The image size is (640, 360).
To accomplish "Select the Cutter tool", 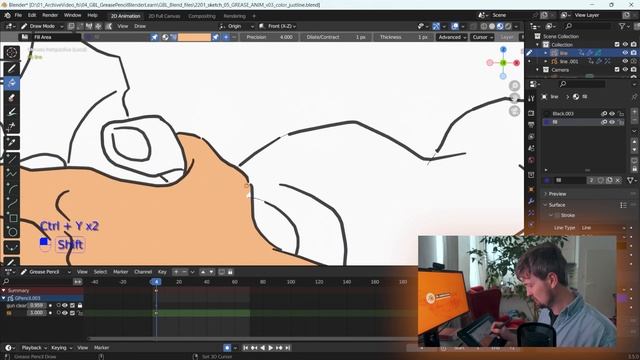I will [x=11, y=127].
